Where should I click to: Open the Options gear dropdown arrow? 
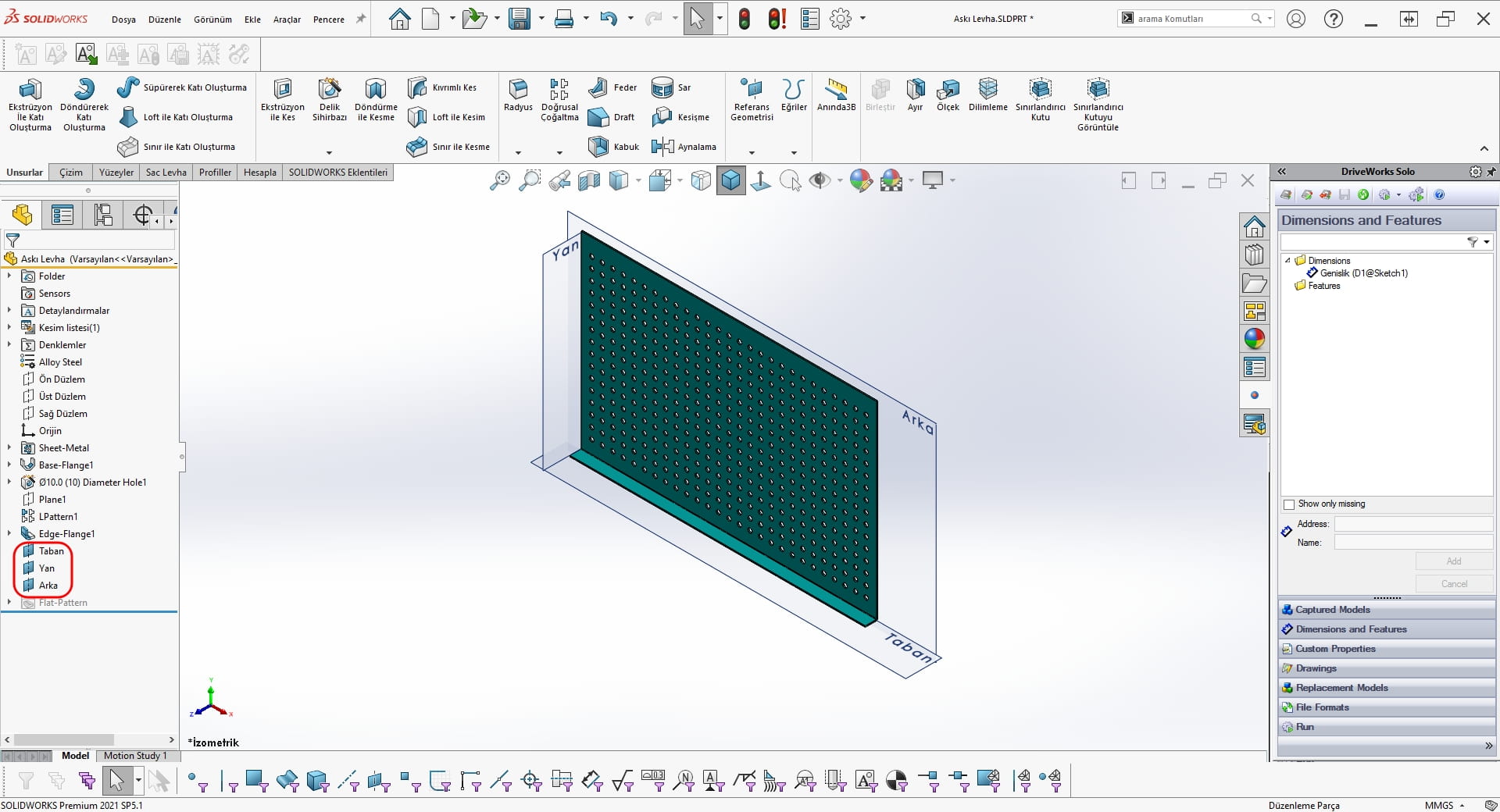(862, 19)
